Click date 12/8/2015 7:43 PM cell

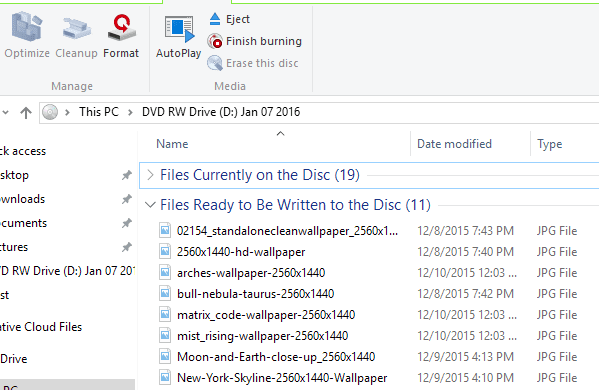pyautogui.click(x=465, y=231)
